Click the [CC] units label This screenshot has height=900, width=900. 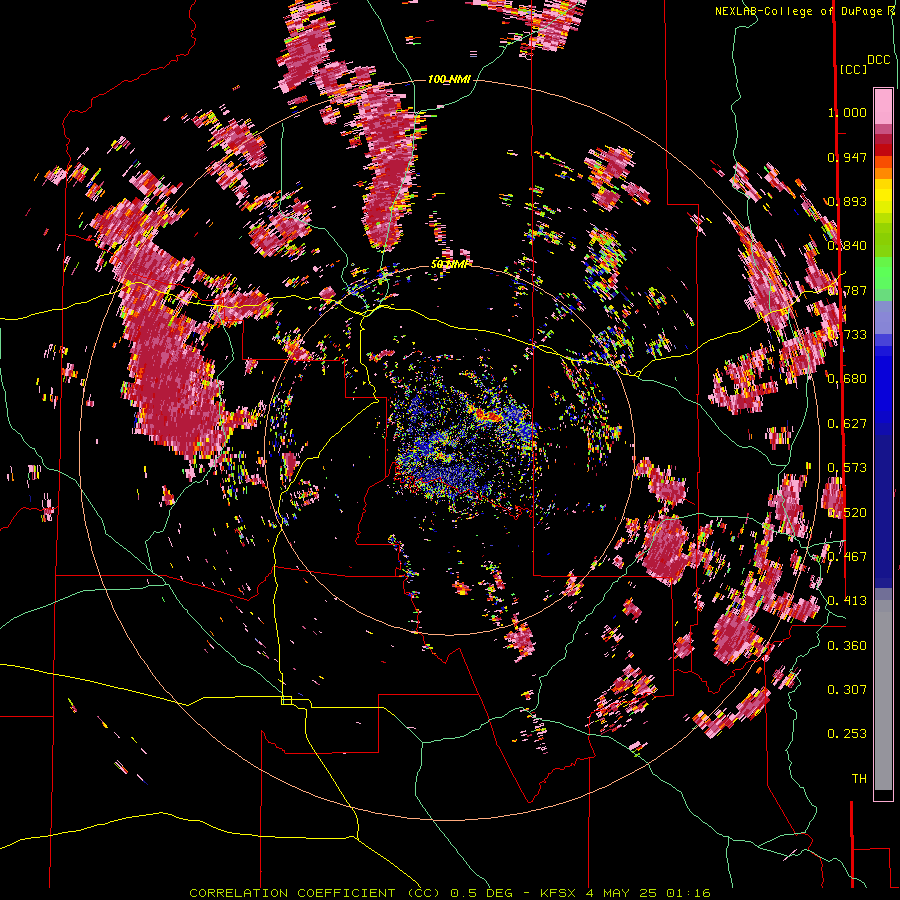[x=853, y=69]
